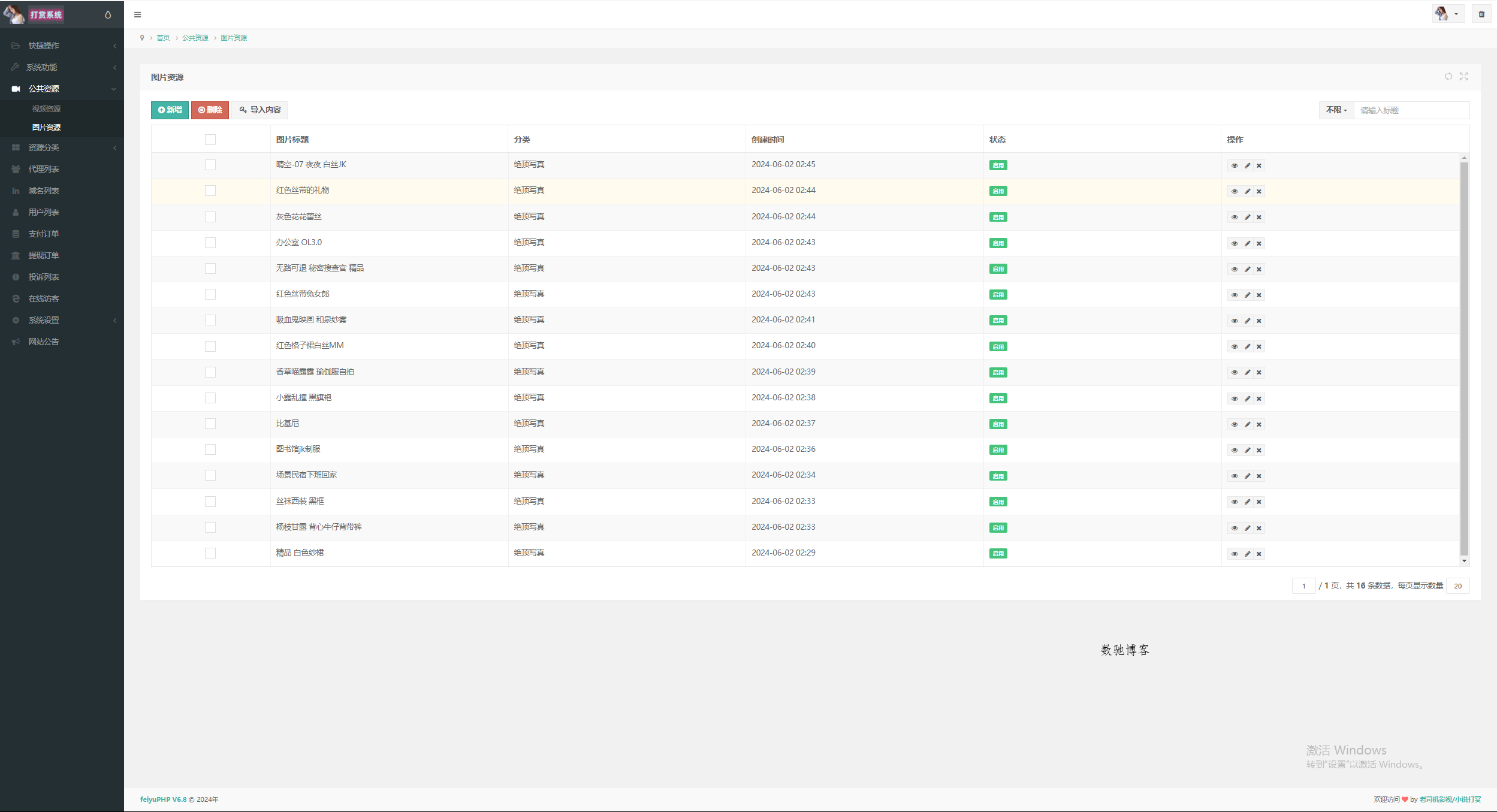Tick the 比基尼 row checkbox
1497x812 pixels.
pos(210,424)
